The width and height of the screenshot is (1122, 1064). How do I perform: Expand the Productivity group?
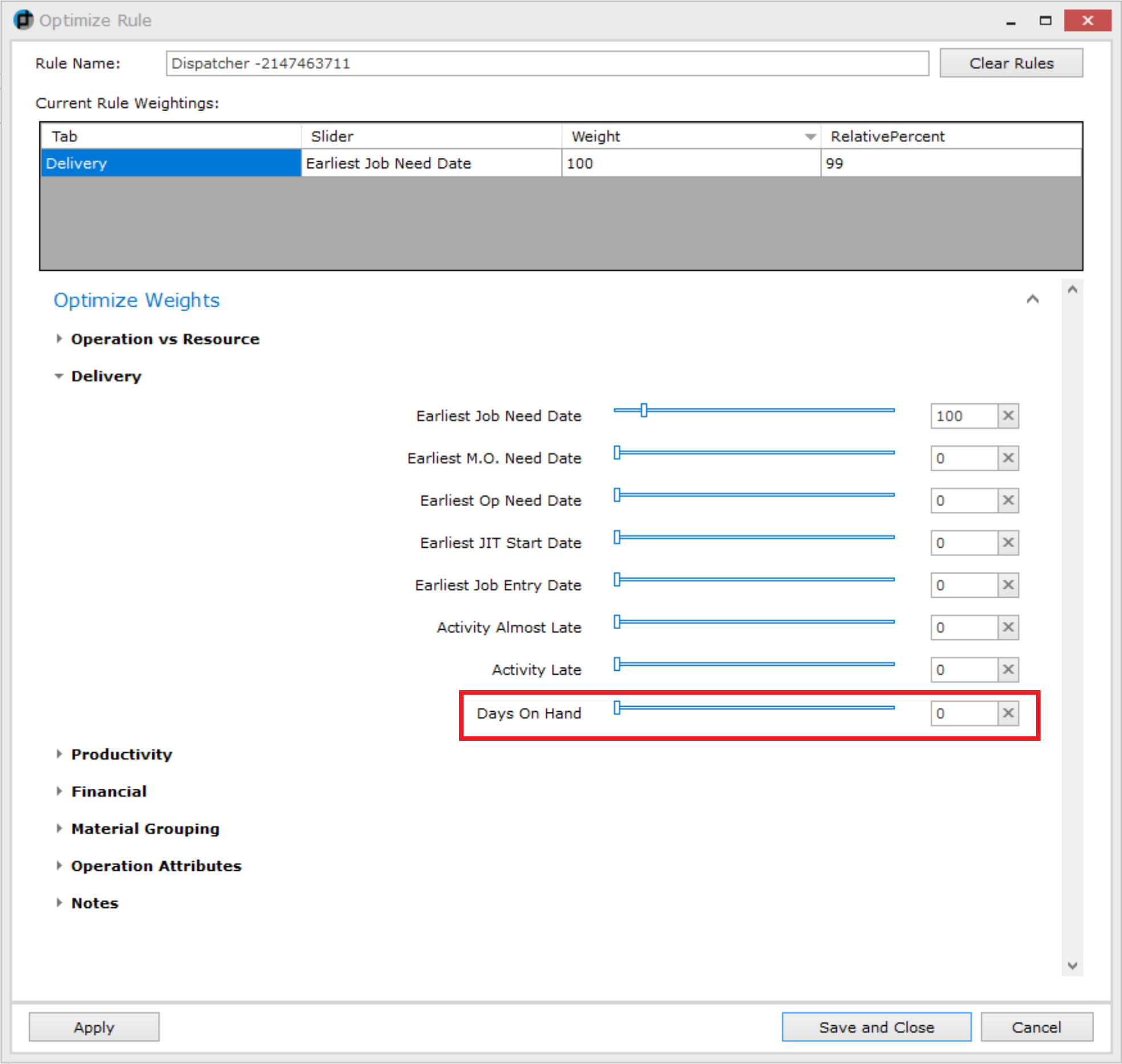click(x=59, y=754)
